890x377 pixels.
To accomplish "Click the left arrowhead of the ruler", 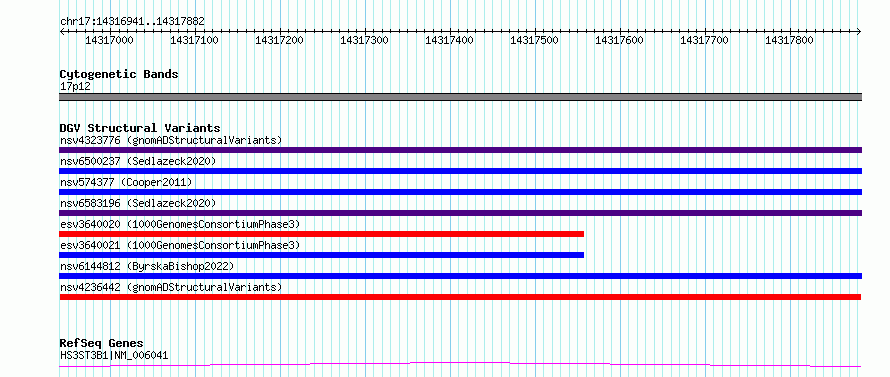I will pyautogui.click(x=62, y=31).
